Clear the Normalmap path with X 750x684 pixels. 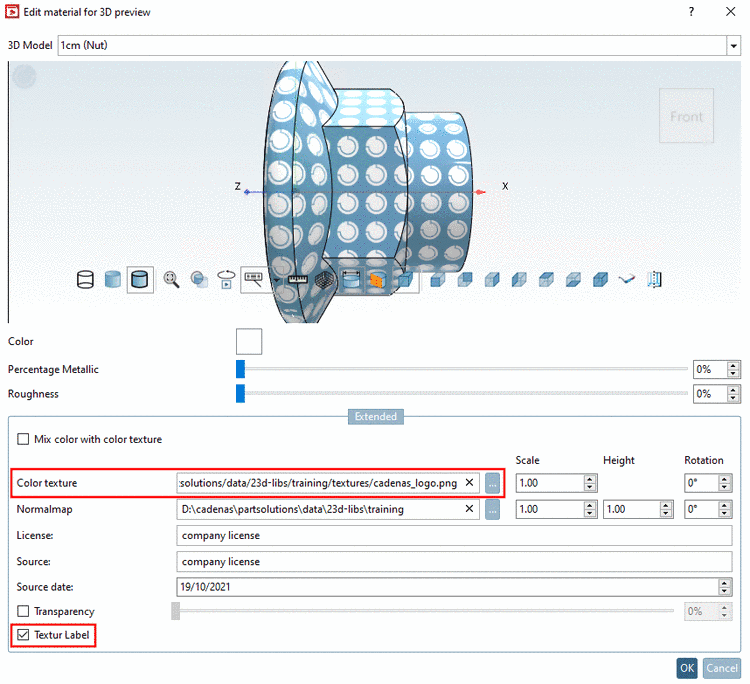[469, 509]
